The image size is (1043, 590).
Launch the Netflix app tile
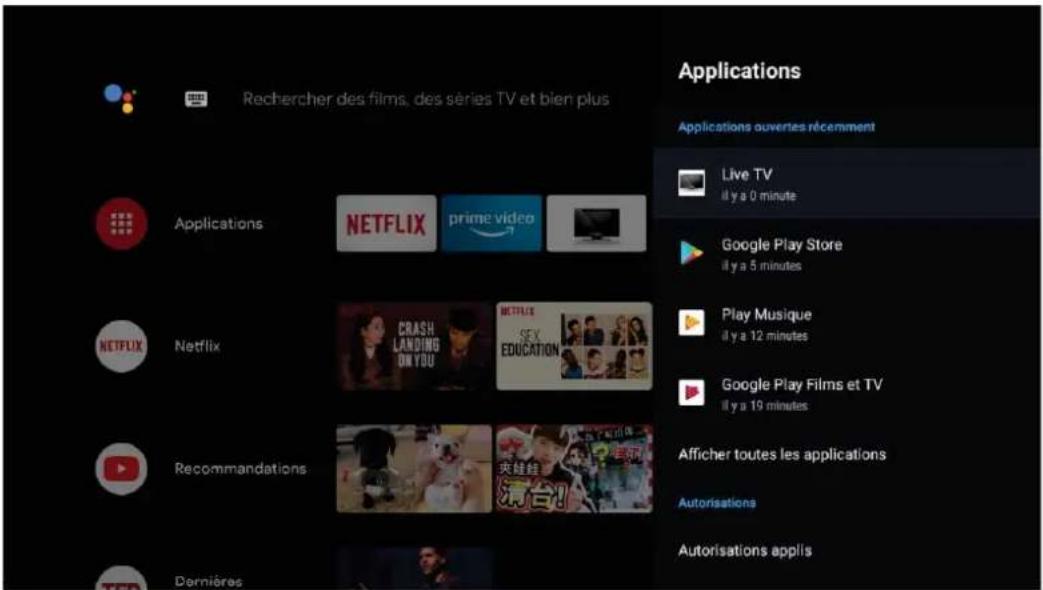386,223
